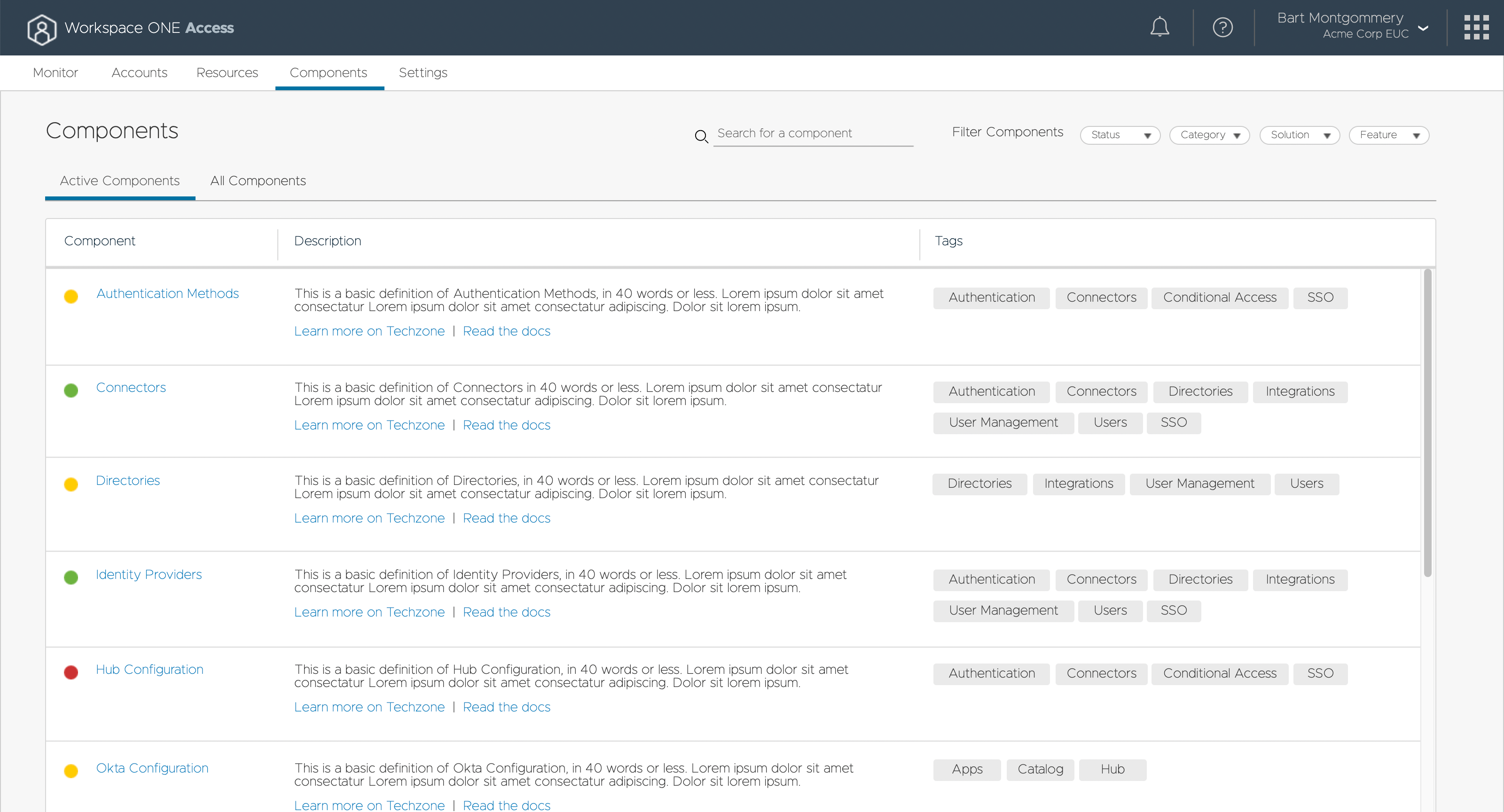Open the Settings menu tab
Screen dimensions: 1504x812
tap(423, 73)
